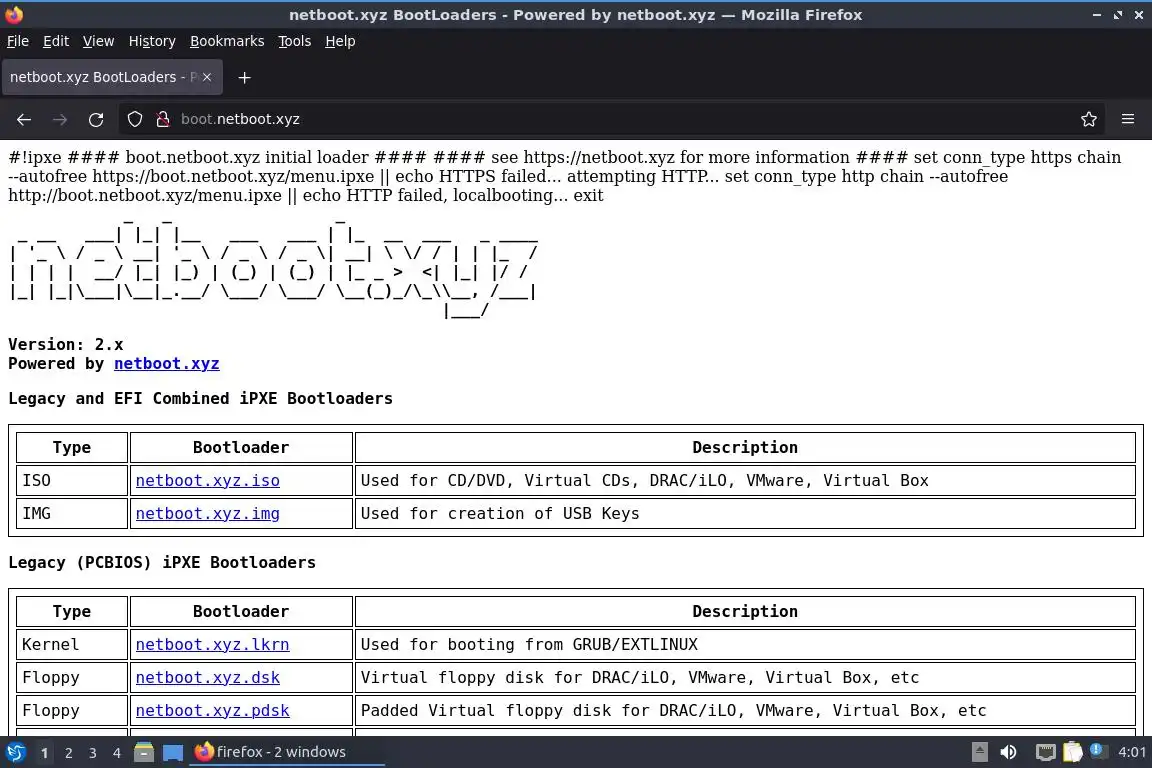Click the removable media eject tray icon
The height and width of the screenshot is (768, 1152).
click(979, 752)
